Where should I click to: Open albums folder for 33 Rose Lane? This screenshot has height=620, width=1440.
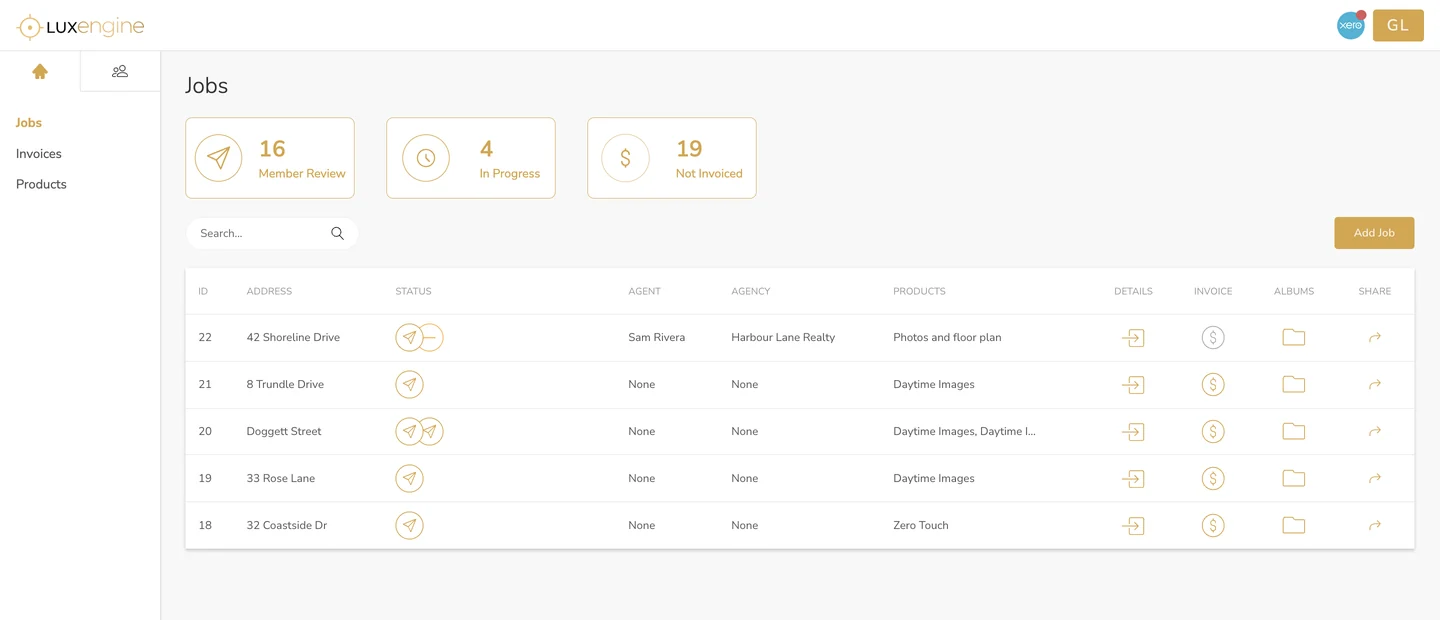1294,479
